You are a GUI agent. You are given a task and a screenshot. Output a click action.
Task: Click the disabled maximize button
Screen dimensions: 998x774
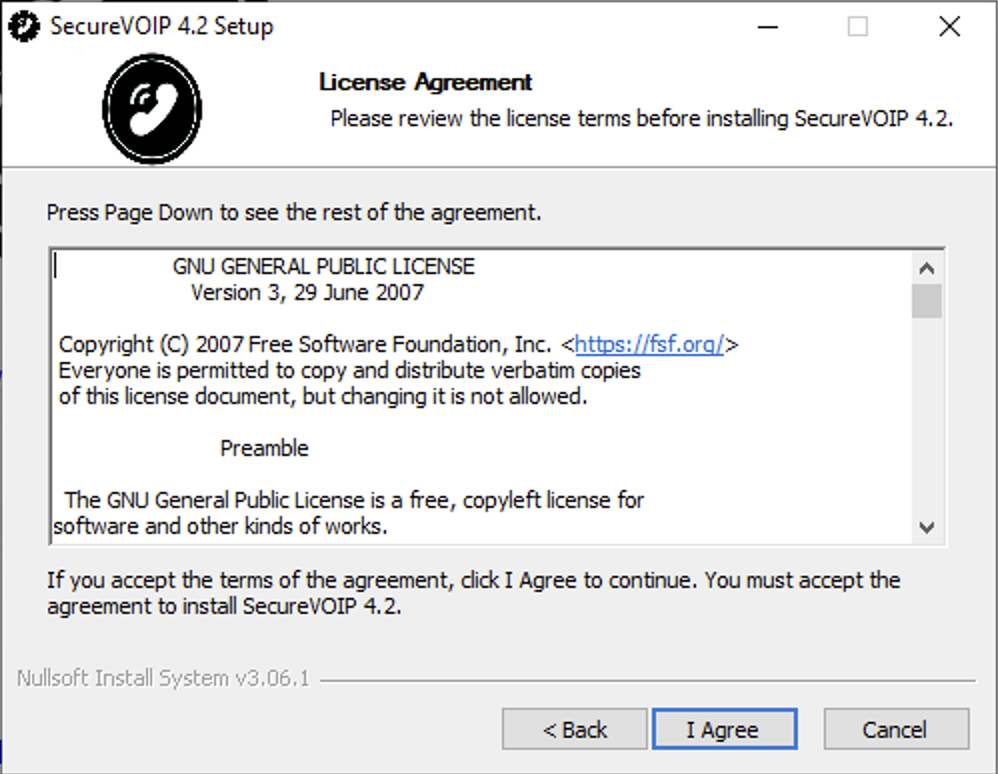857,27
